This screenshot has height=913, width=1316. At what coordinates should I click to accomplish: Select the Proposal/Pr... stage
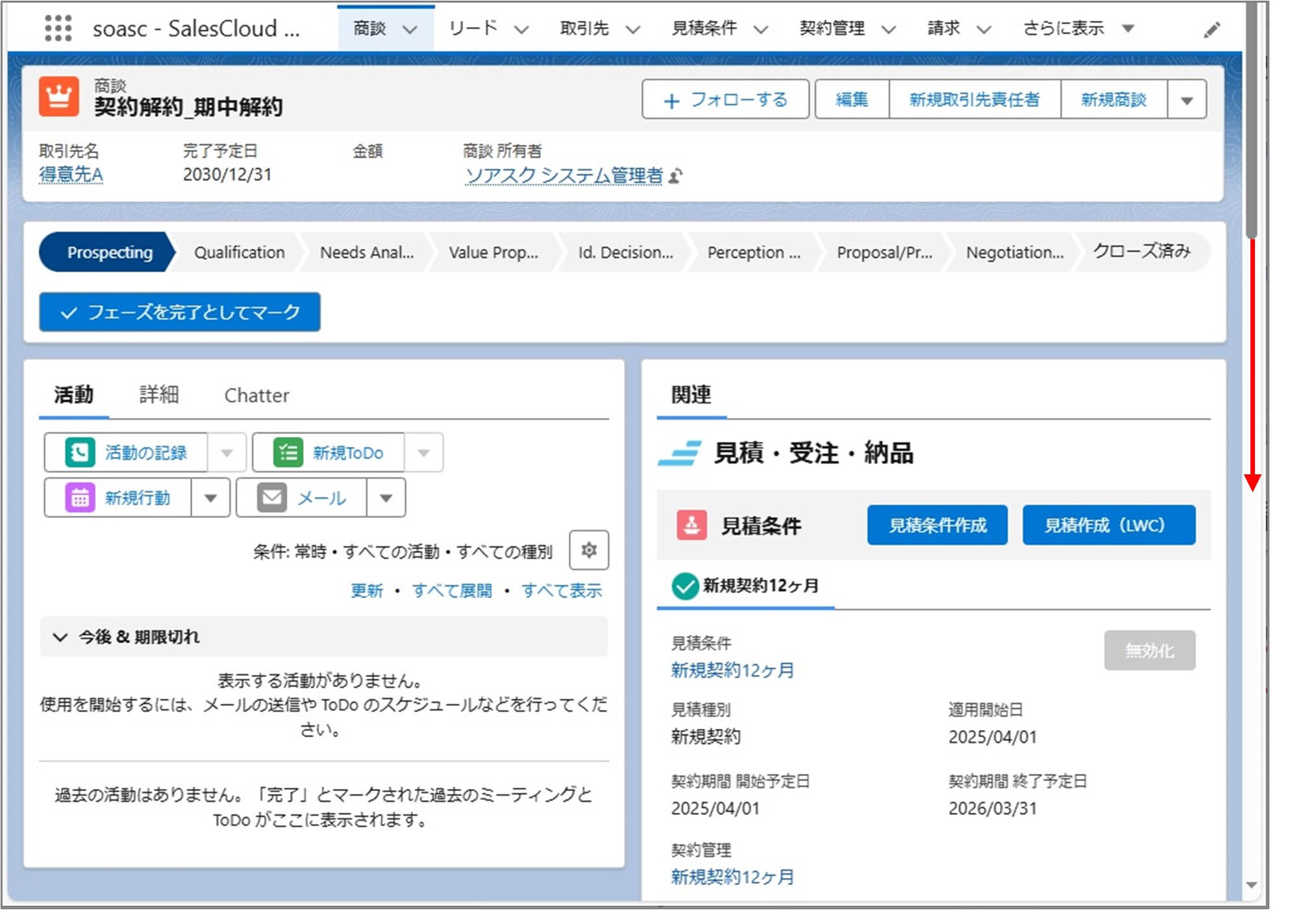(884, 252)
